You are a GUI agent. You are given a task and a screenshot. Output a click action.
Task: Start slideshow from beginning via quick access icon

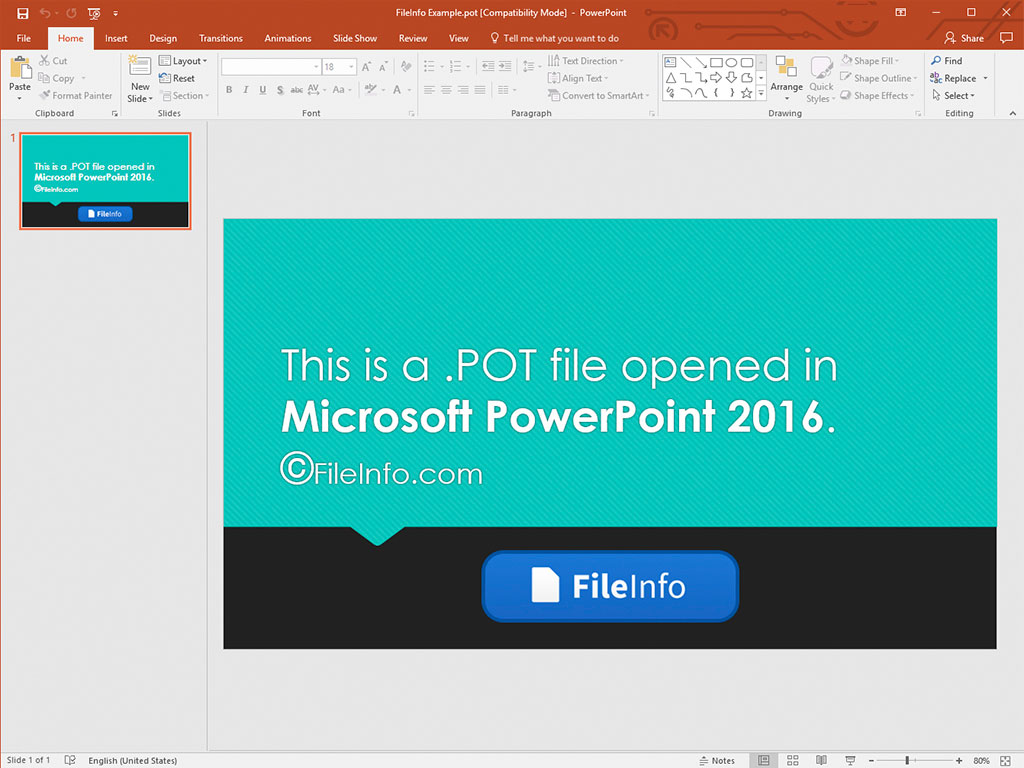pyautogui.click(x=94, y=13)
